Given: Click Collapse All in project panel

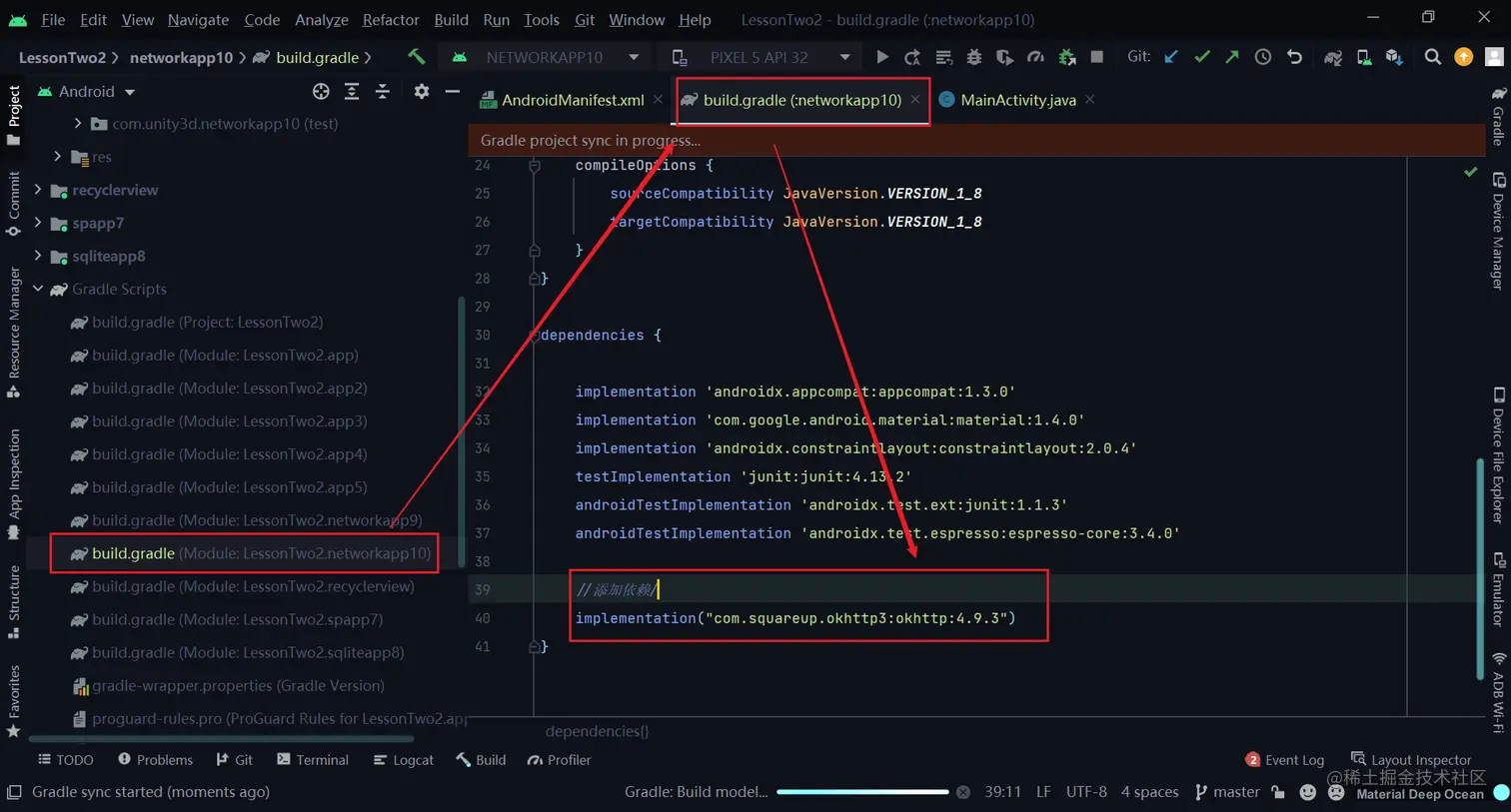Looking at the screenshot, I should click(383, 91).
